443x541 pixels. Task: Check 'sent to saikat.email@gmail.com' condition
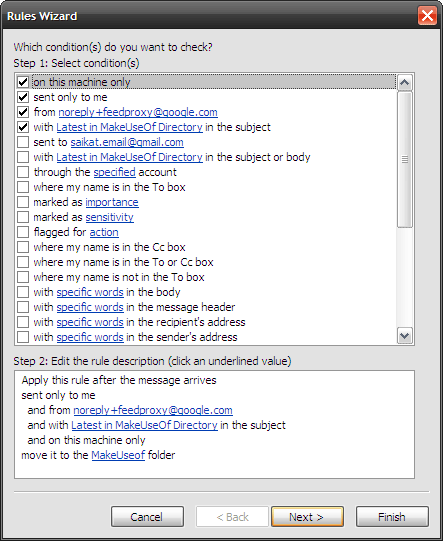[23, 142]
